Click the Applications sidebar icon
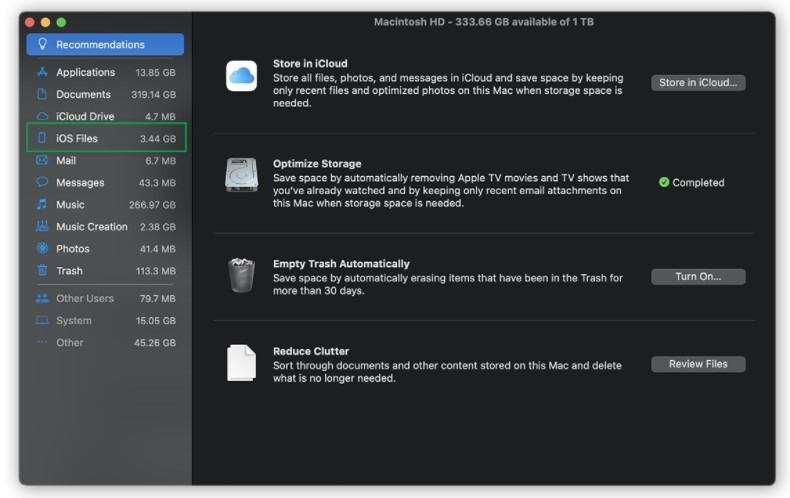Screen dimensions: 790x498 (x=42, y=72)
